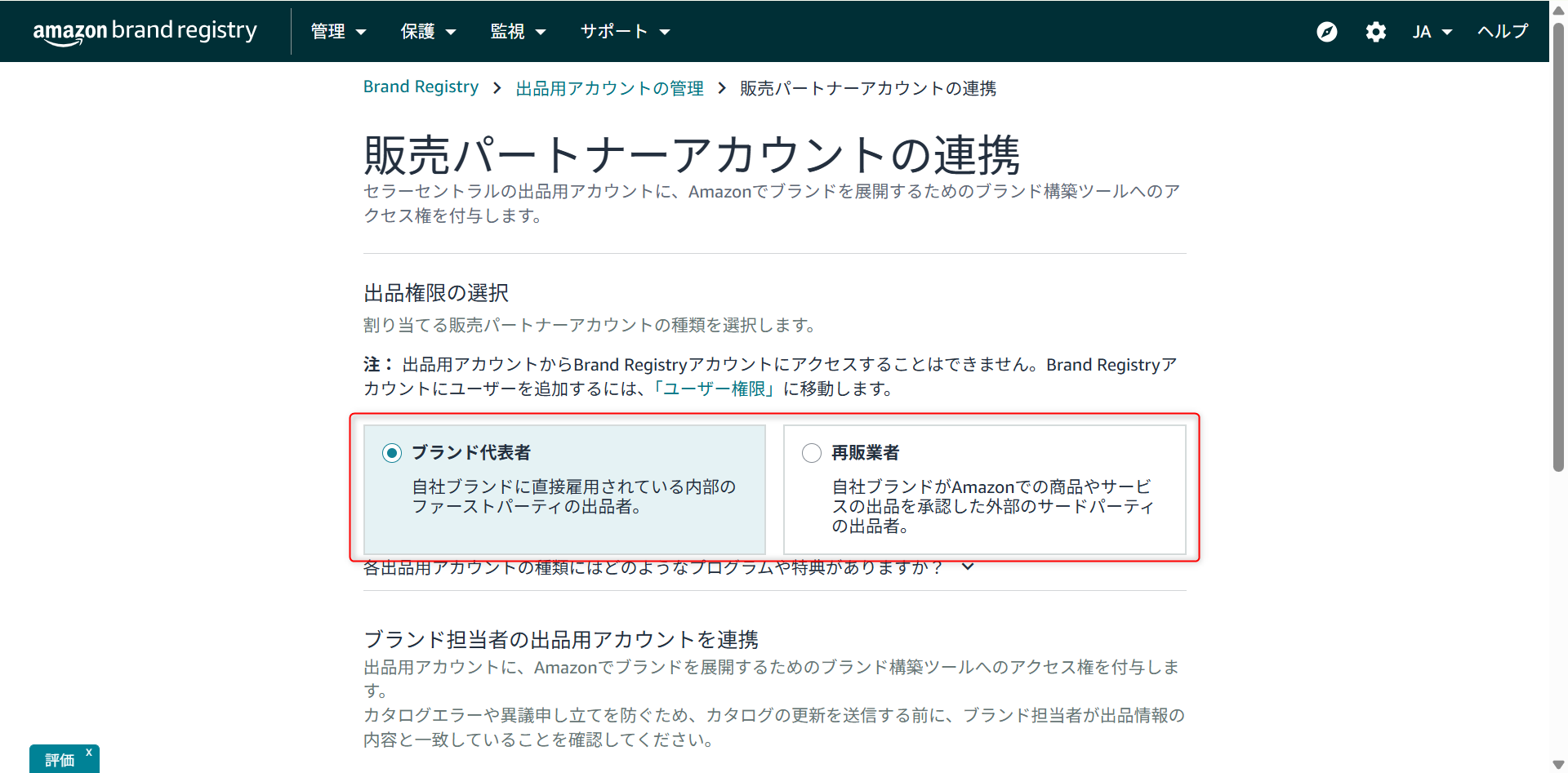The image size is (1568, 773).
Task: Expand the account type programs question
Action: point(669,566)
